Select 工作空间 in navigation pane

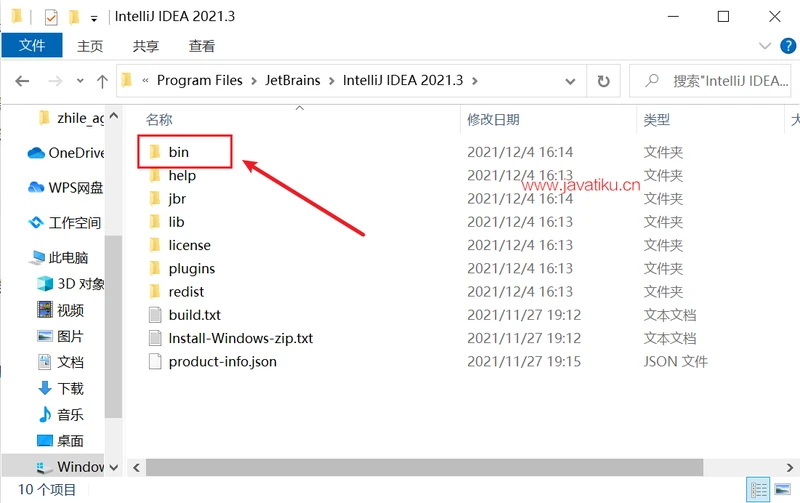pyautogui.click(x=64, y=223)
